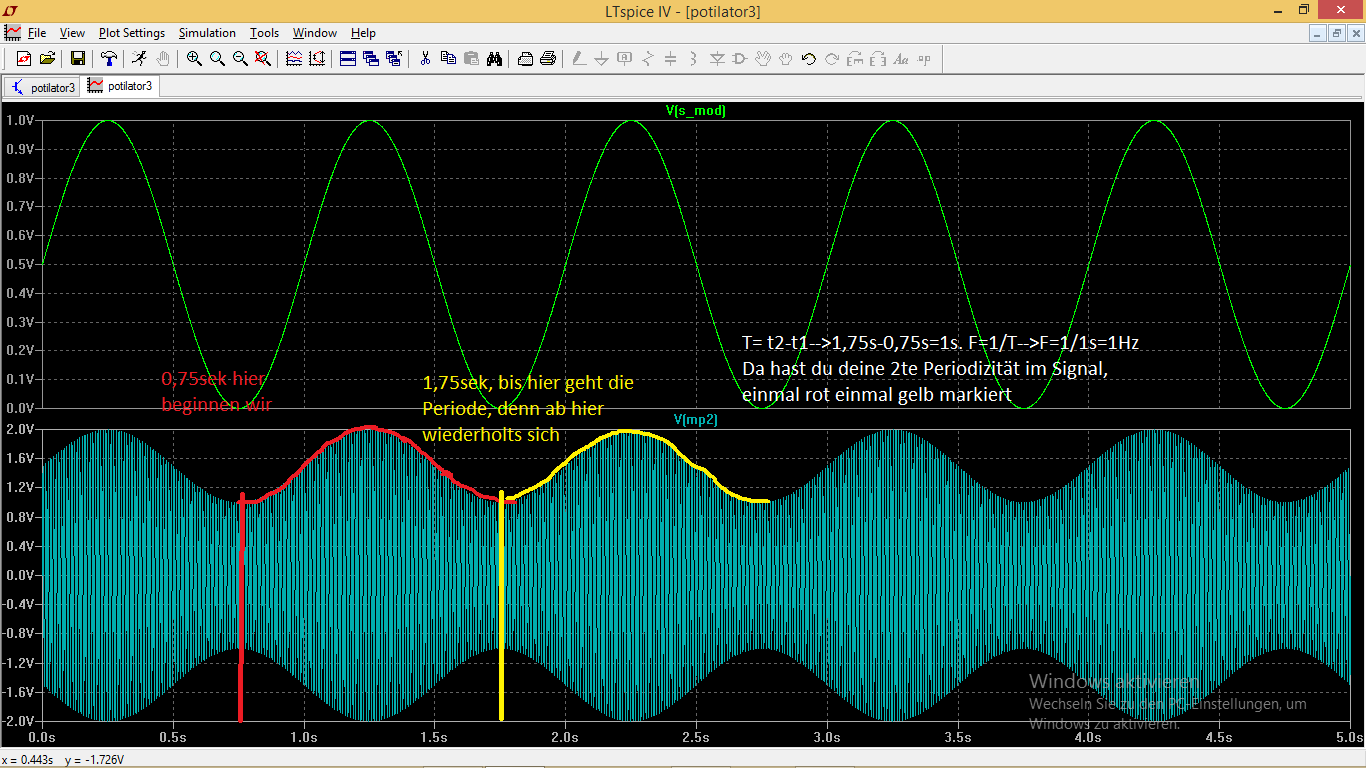The image size is (1366, 768).
Task: Select the SPICE directive '.op' icon
Action: click(924, 59)
